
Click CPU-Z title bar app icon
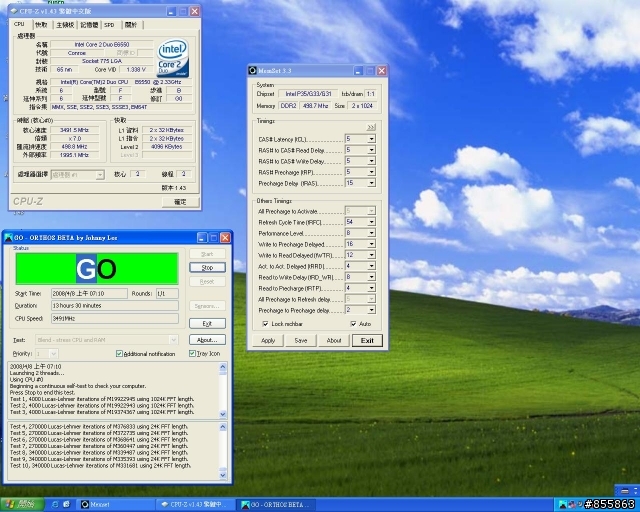[x=14, y=11]
